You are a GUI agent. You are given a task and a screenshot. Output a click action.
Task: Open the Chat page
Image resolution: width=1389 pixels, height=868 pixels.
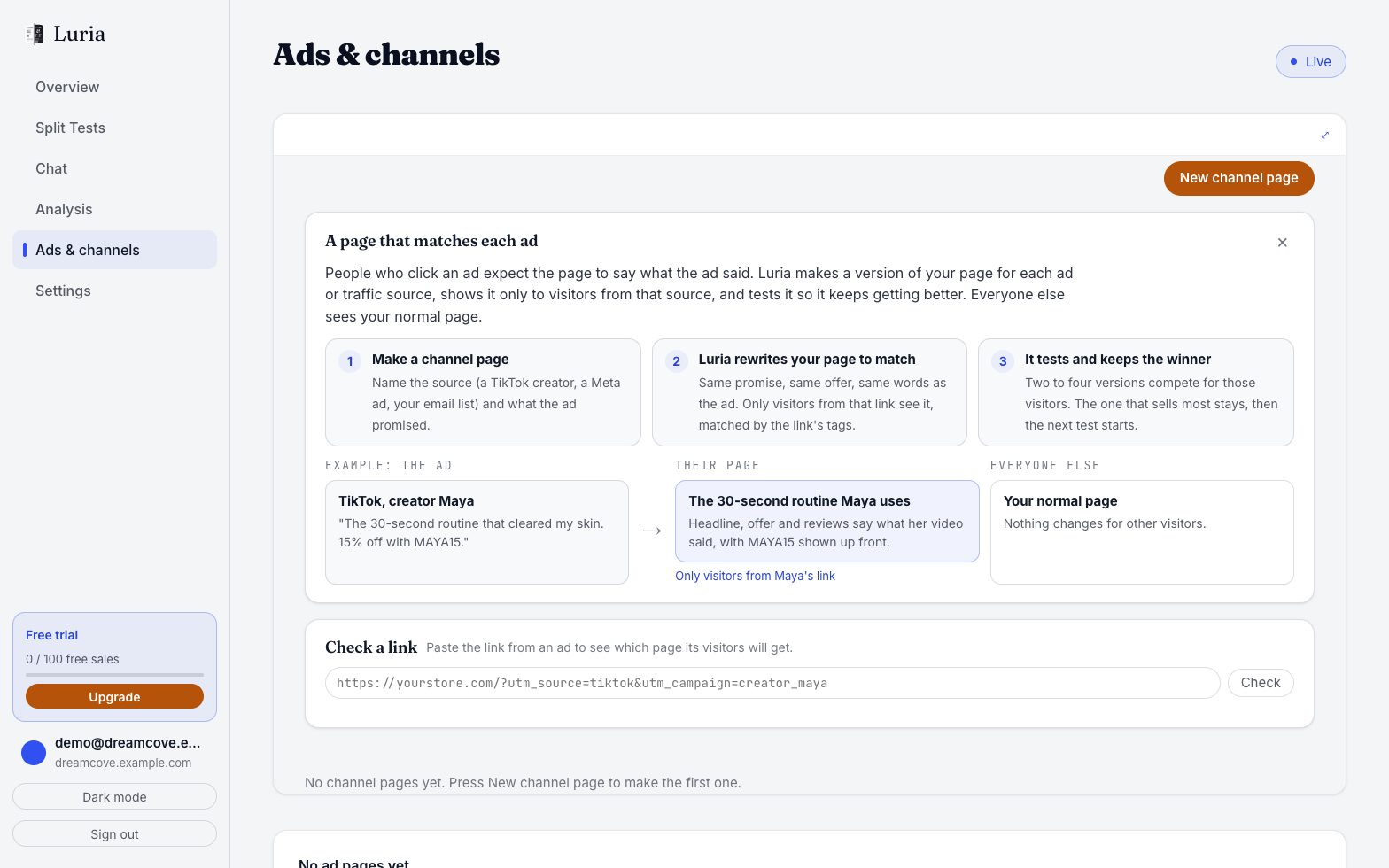114,168
